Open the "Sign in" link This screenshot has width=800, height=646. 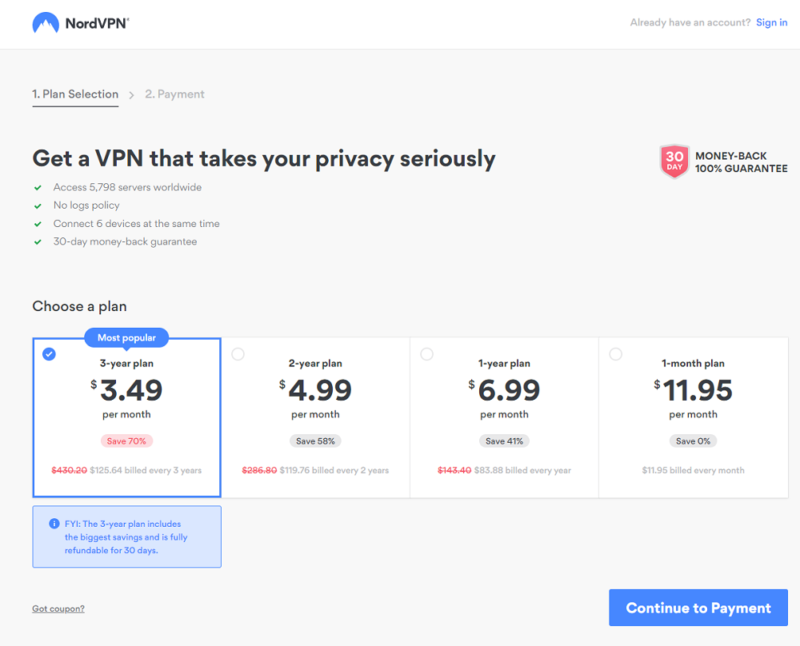pos(771,22)
